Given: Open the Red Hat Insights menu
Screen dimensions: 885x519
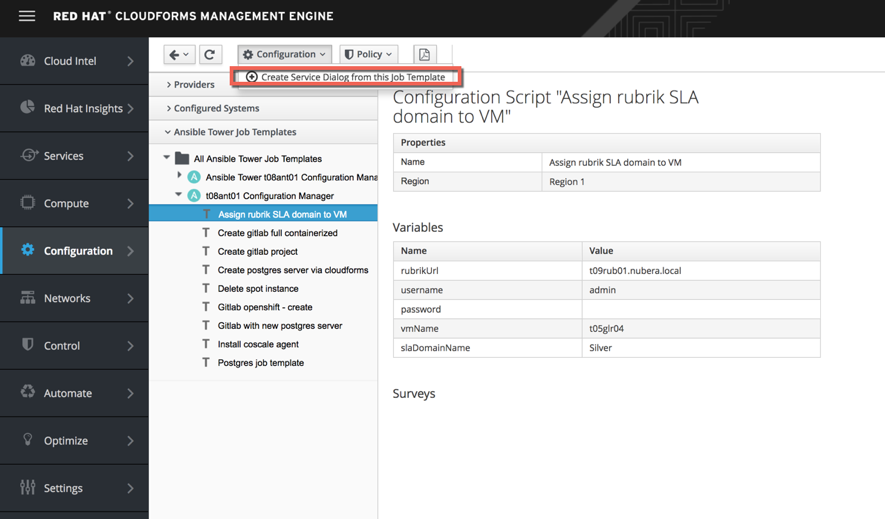Looking at the screenshot, I should [x=74, y=108].
